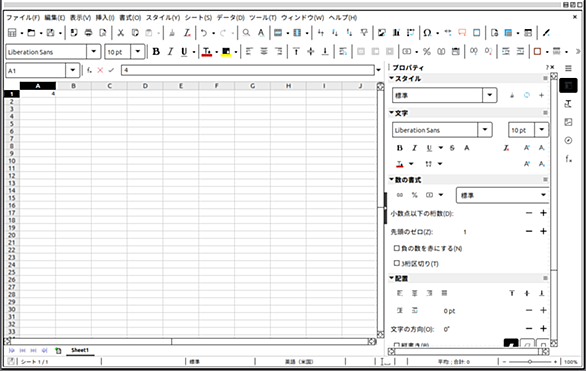Collapse the 配置 section in sidebar
The height and width of the screenshot is (371, 586).
point(392,278)
